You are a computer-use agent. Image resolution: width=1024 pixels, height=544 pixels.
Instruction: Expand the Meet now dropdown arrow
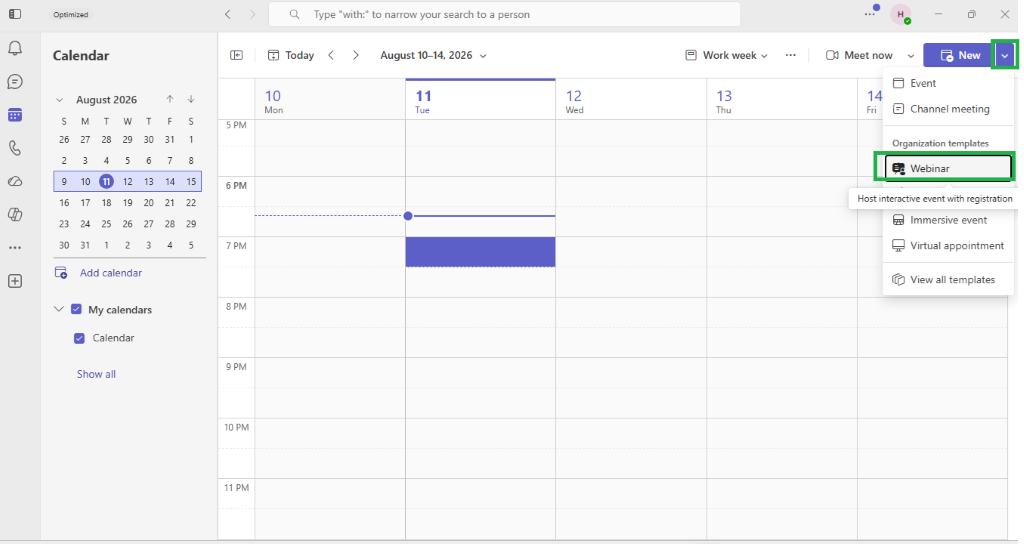(911, 56)
